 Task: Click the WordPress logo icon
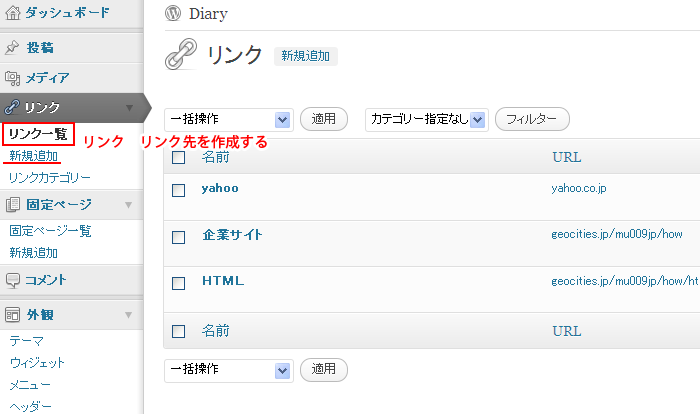[174, 15]
